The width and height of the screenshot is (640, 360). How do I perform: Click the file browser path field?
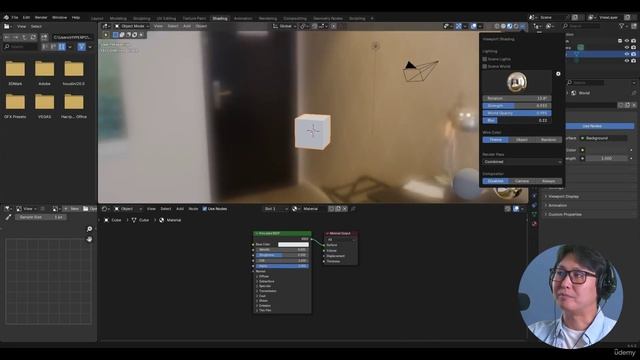coord(73,37)
